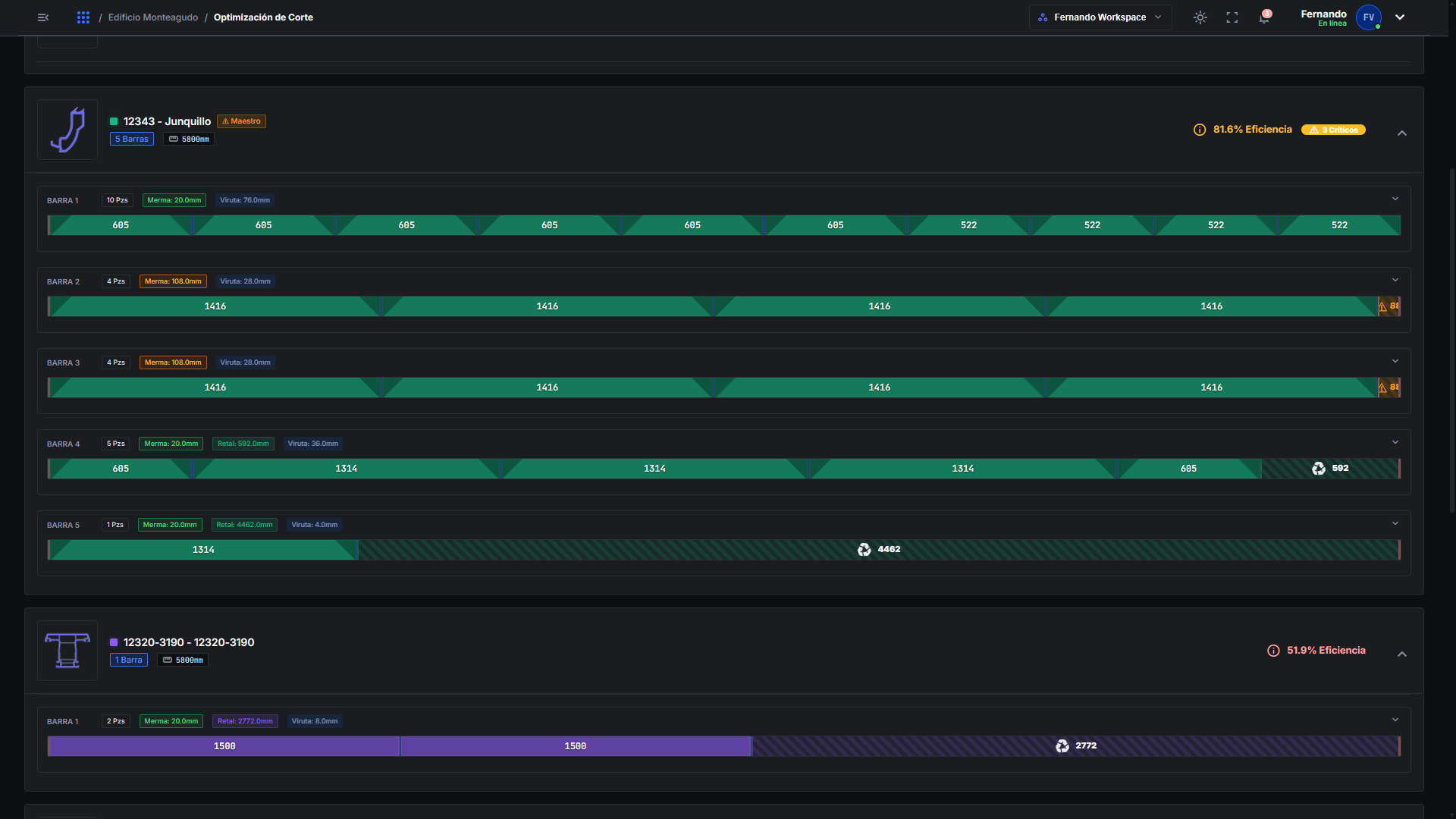This screenshot has height=819, width=1456.
Task: Click the 3 Críticos warning badge
Action: pos(1333,130)
